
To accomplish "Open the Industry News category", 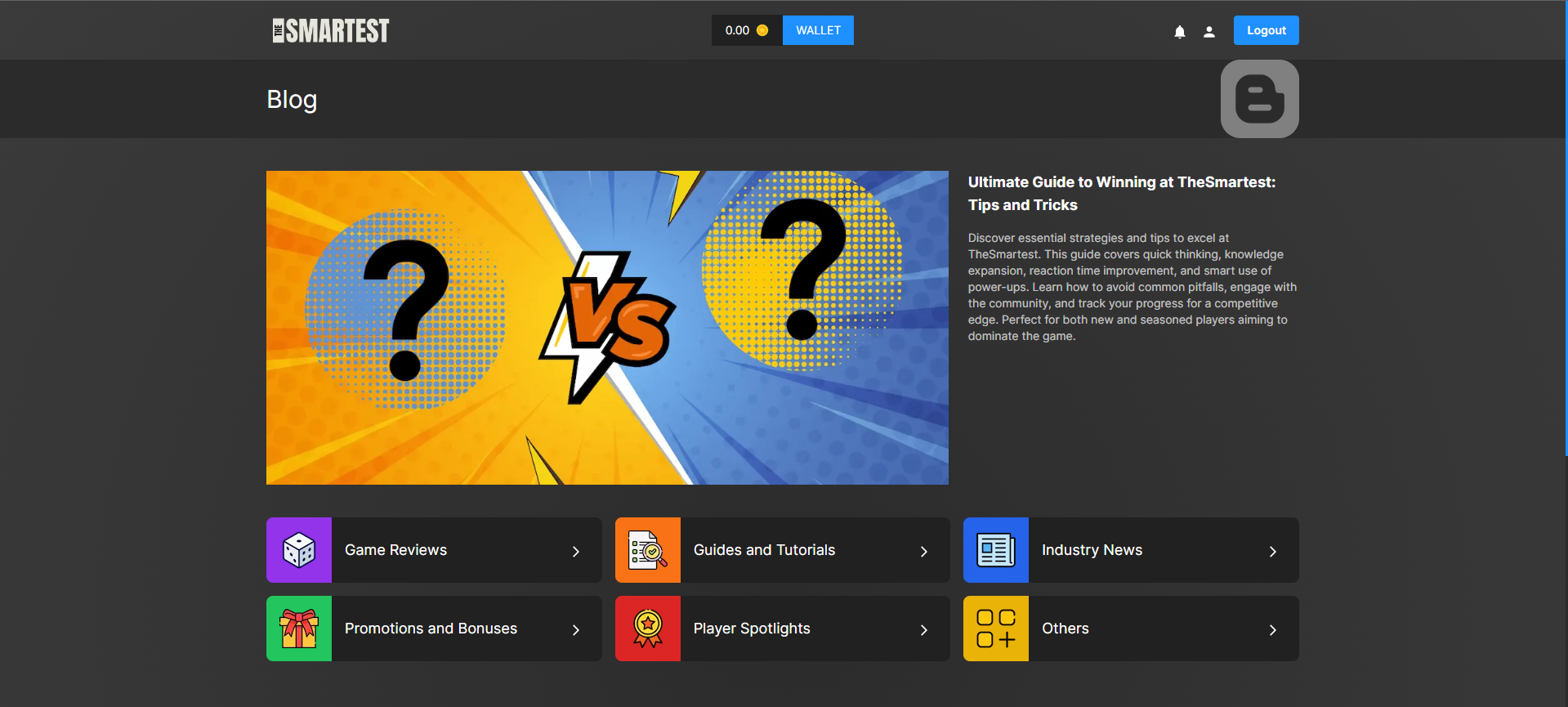I will pos(1131,550).
